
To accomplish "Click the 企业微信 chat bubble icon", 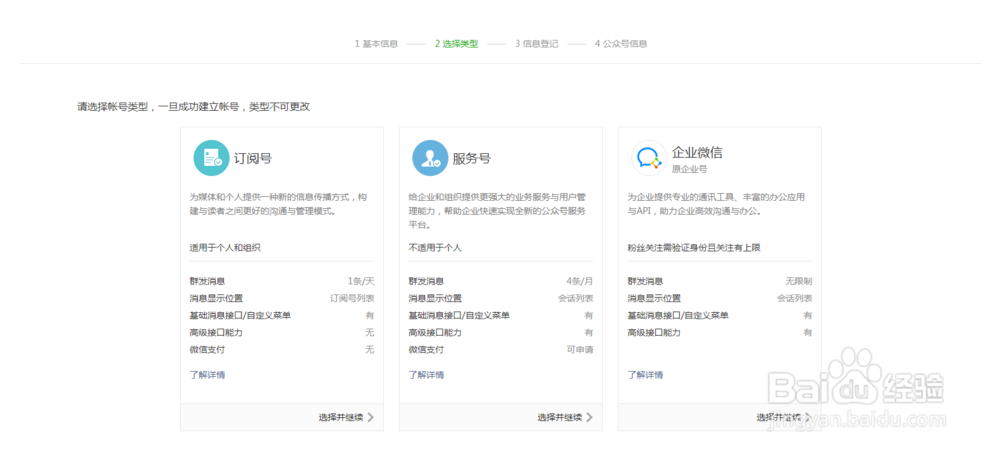I will click(x=648, y=158).
